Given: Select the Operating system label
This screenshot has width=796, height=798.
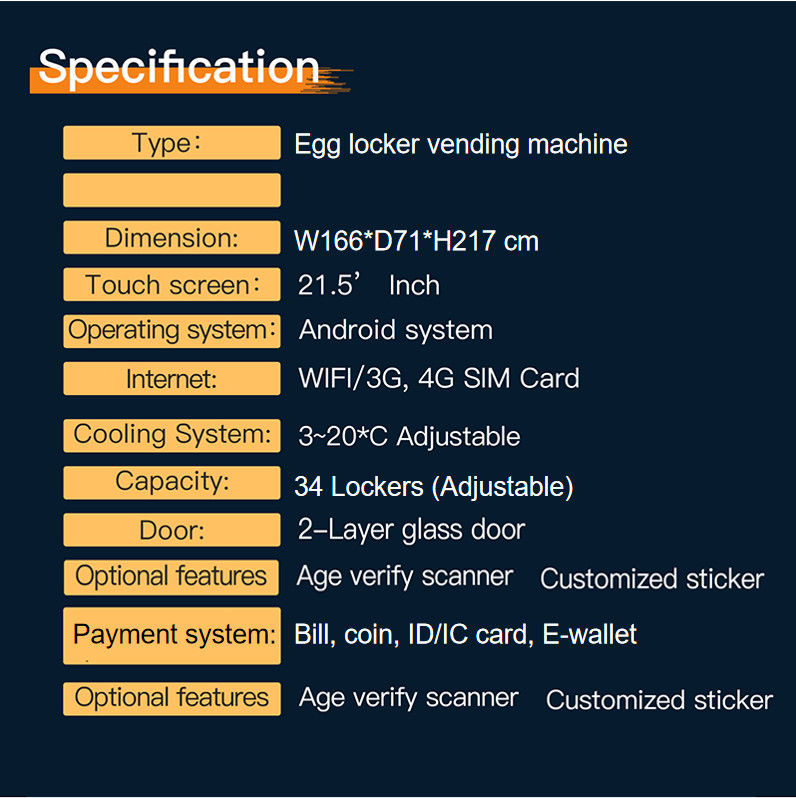Looking at the screenshot, I should coord(171,330).
